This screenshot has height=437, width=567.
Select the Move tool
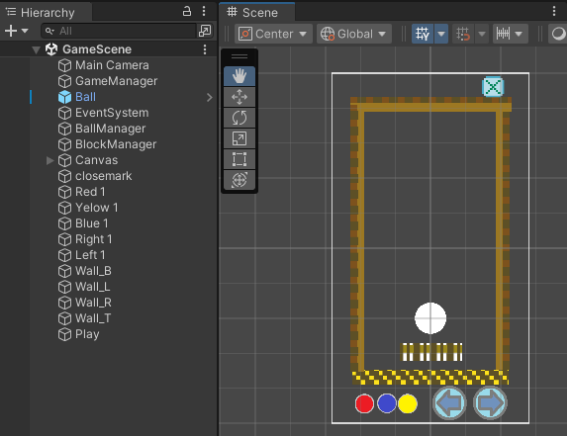239,97
